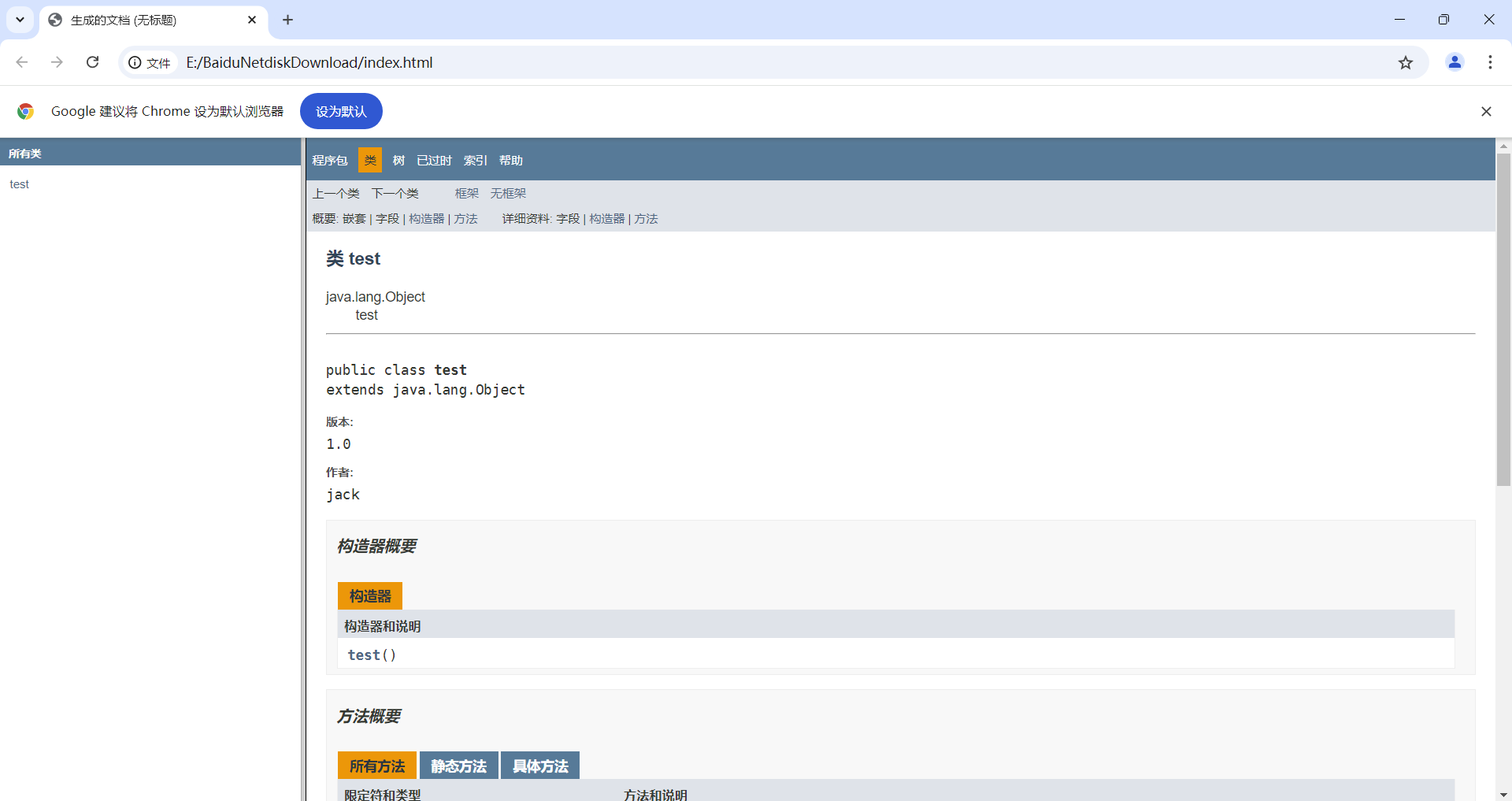Open a new tab with the plus icon

(x=287, y=20)
